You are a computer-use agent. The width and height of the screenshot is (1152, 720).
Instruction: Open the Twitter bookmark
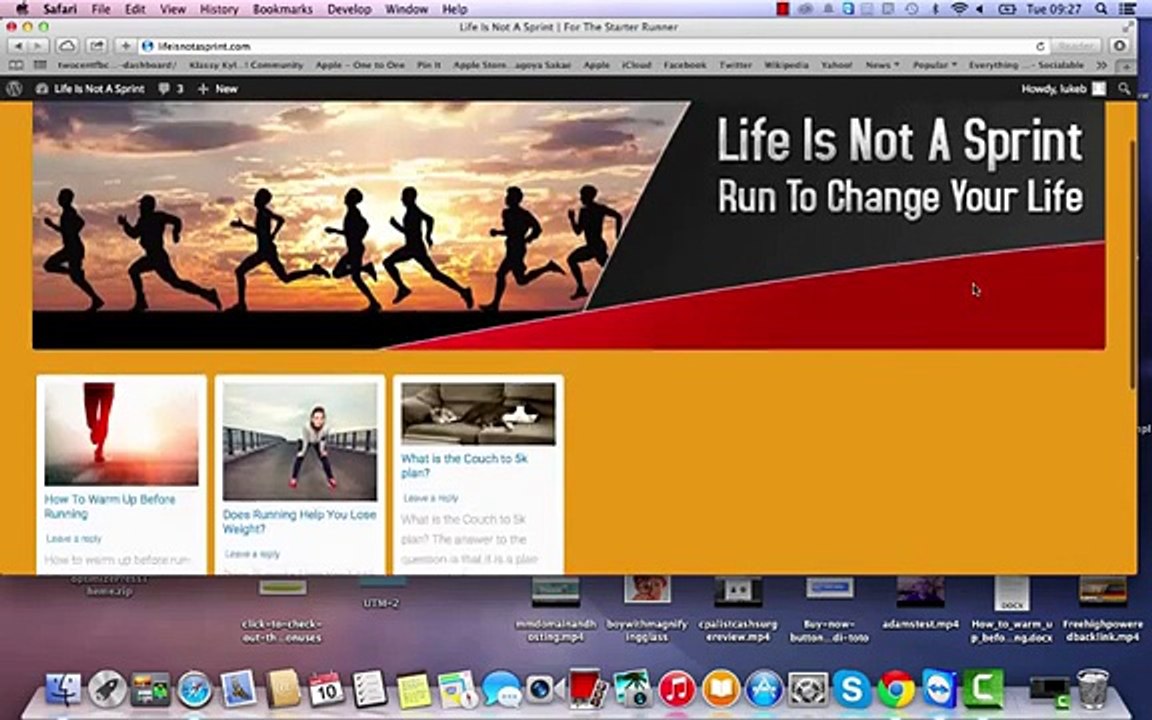click(x=735, y=65)
